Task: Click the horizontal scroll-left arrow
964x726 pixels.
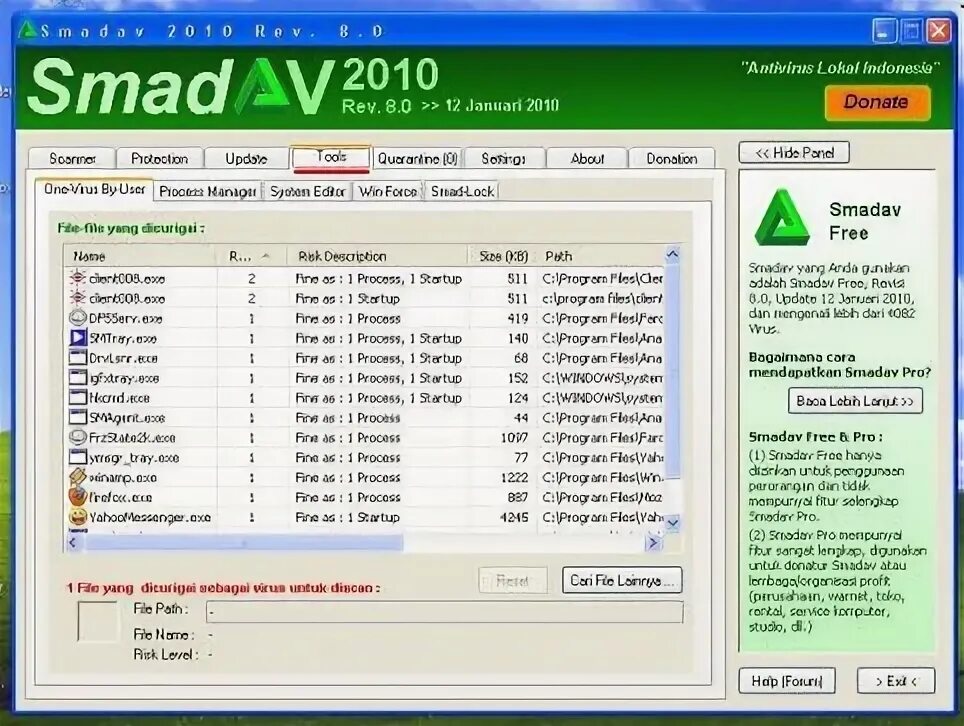Action: (x=73, y=542)
